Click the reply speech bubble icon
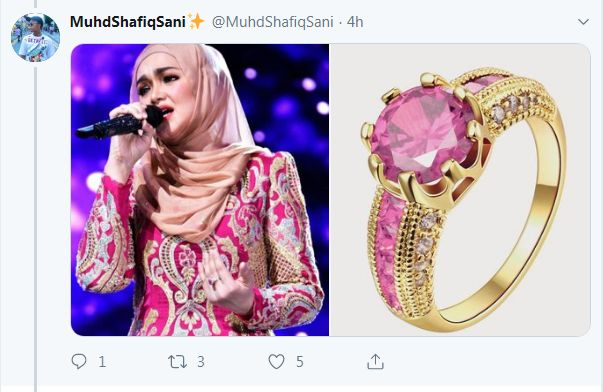Viewport: 603px width, 392px height. pyautogui.click(x=79, y=361)
